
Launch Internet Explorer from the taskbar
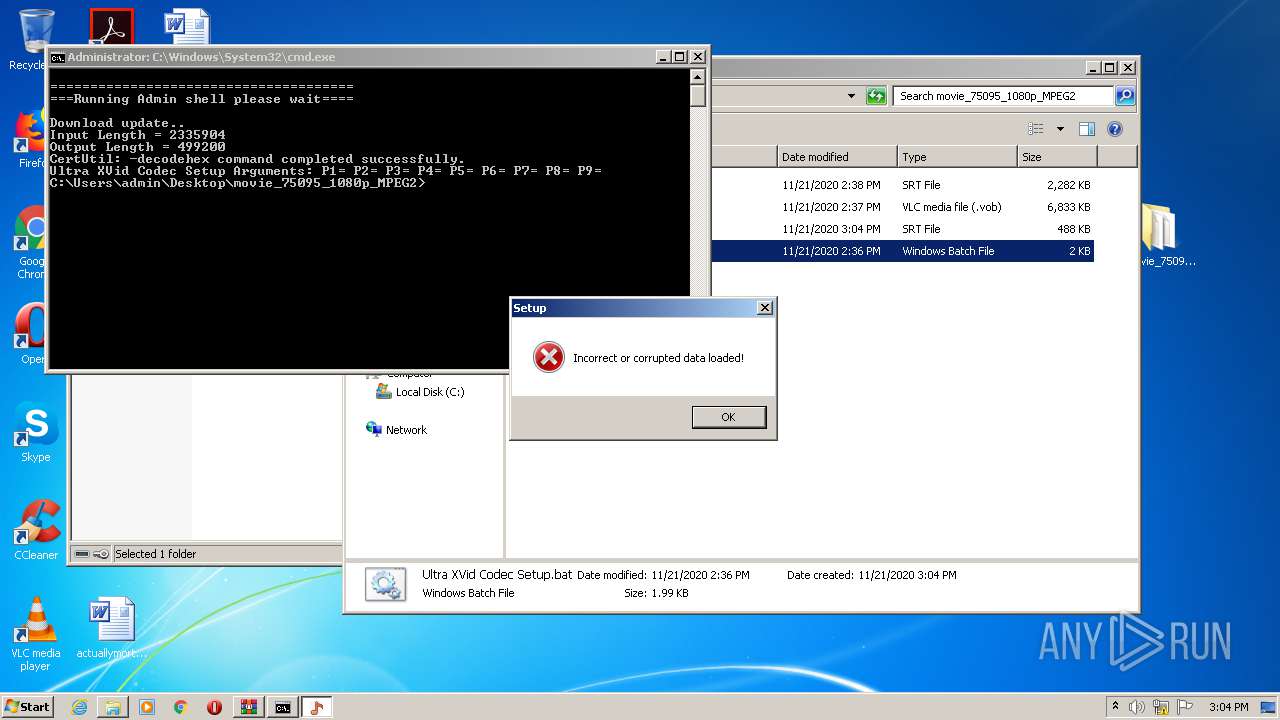[x=79, y=707]
